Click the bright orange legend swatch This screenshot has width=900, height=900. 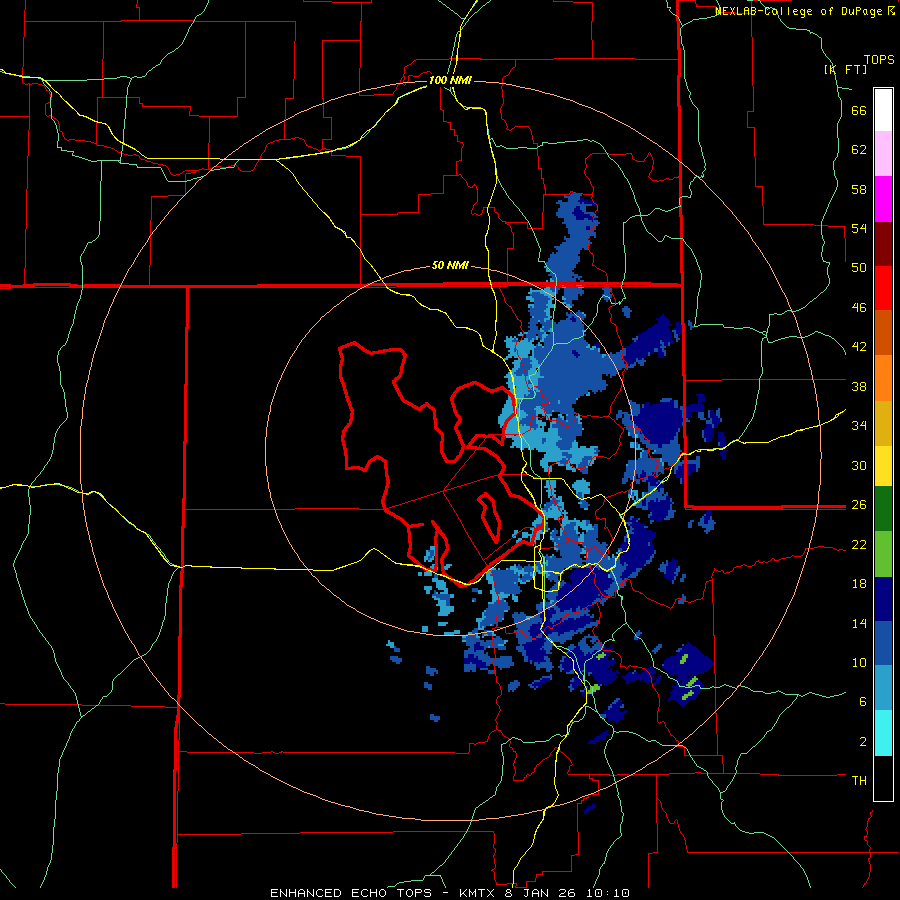883,378
